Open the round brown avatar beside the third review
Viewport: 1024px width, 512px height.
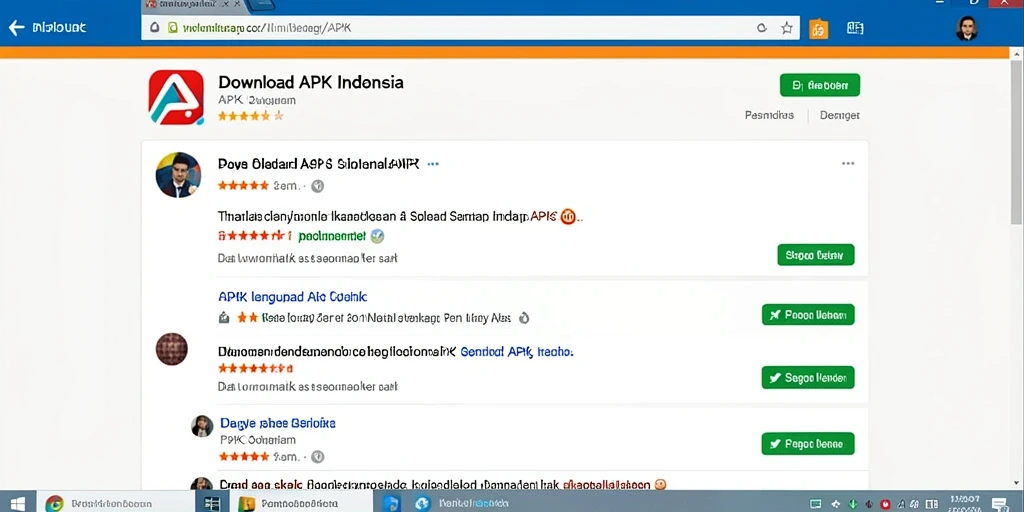(x=172, y=349)
